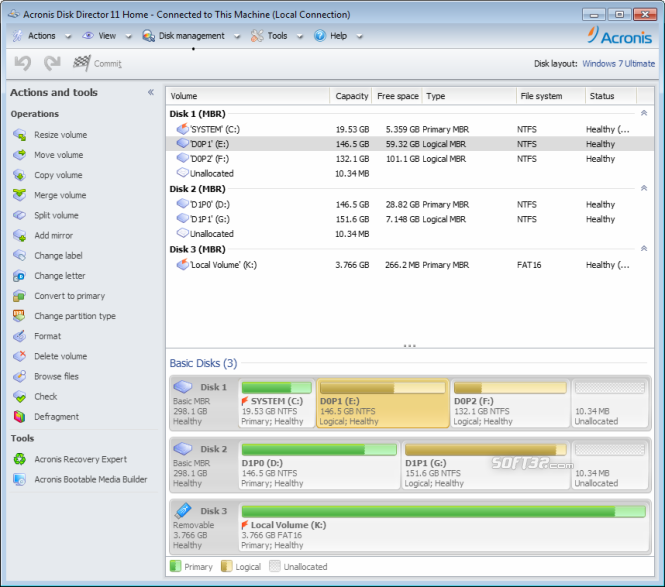Image resolution: width=665 pixels, height=587 pixels.
Task: Collapse the Disk 3 (MBR) group
Action: 644,249
